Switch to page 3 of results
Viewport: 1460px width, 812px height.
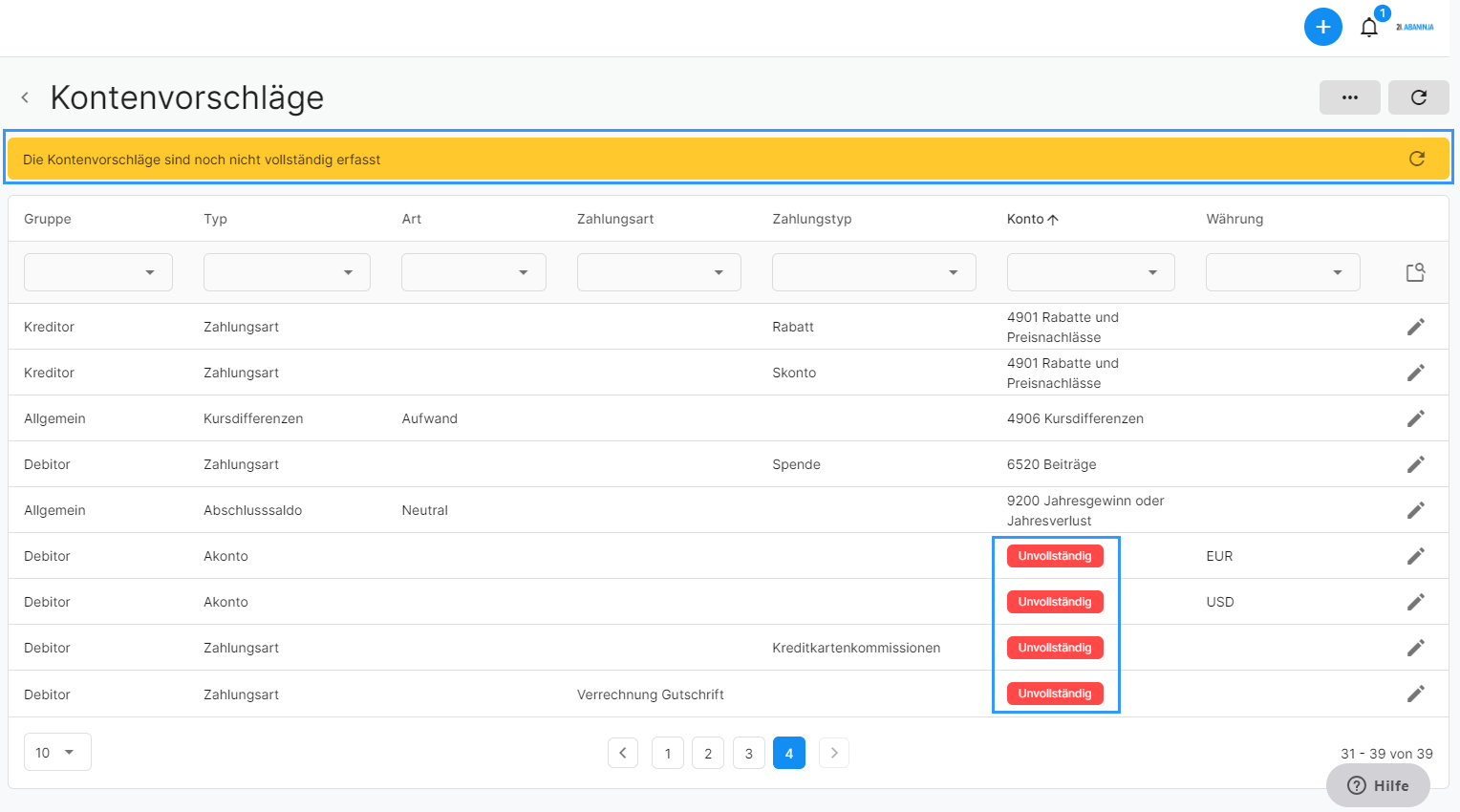(x=748, y=753)
